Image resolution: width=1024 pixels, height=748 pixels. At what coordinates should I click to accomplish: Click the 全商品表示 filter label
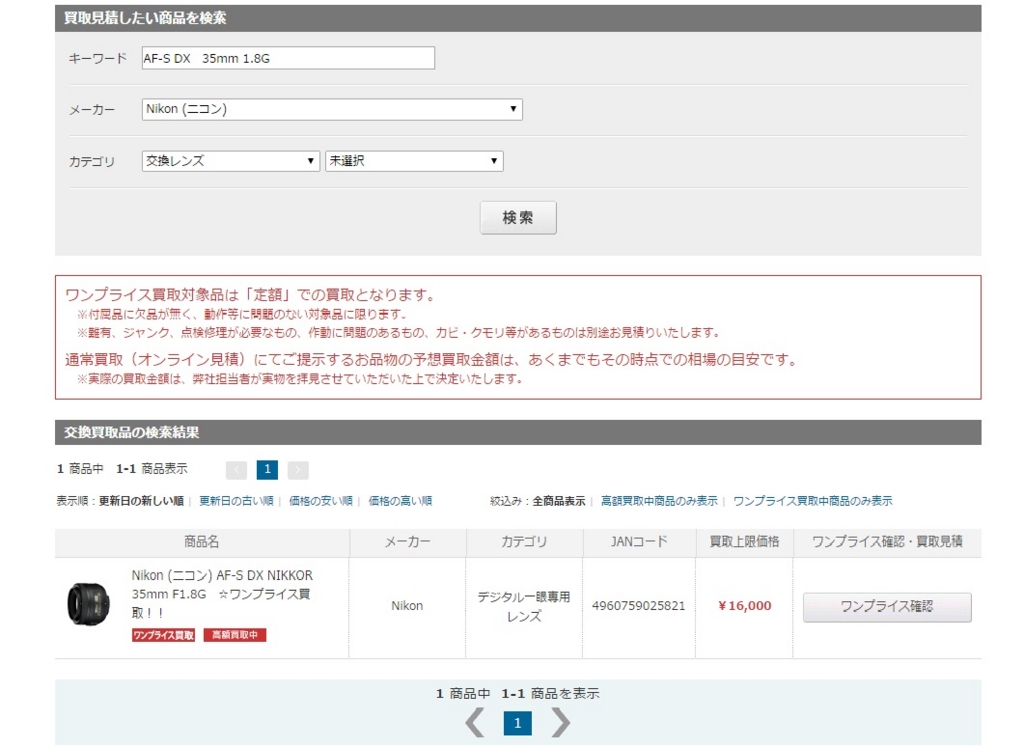558,501
